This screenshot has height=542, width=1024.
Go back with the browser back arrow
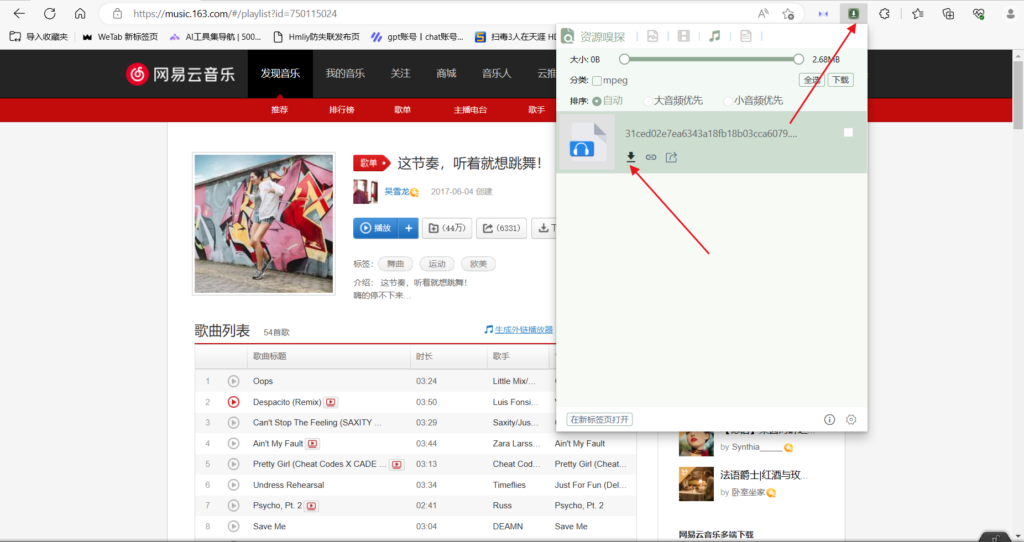coord(19,13)
